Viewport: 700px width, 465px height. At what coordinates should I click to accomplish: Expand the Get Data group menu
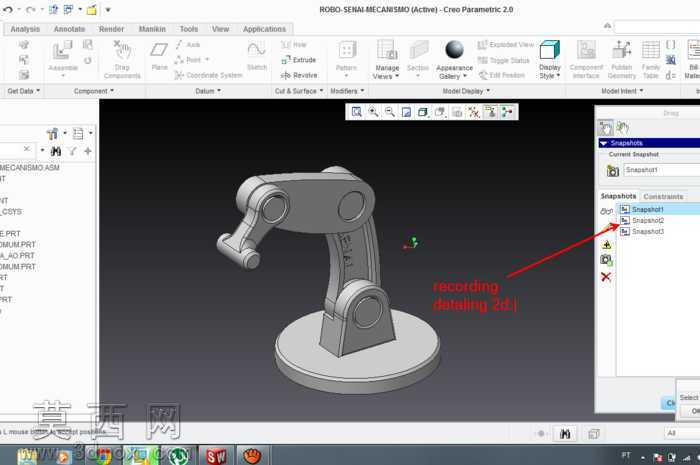(24, 91)
